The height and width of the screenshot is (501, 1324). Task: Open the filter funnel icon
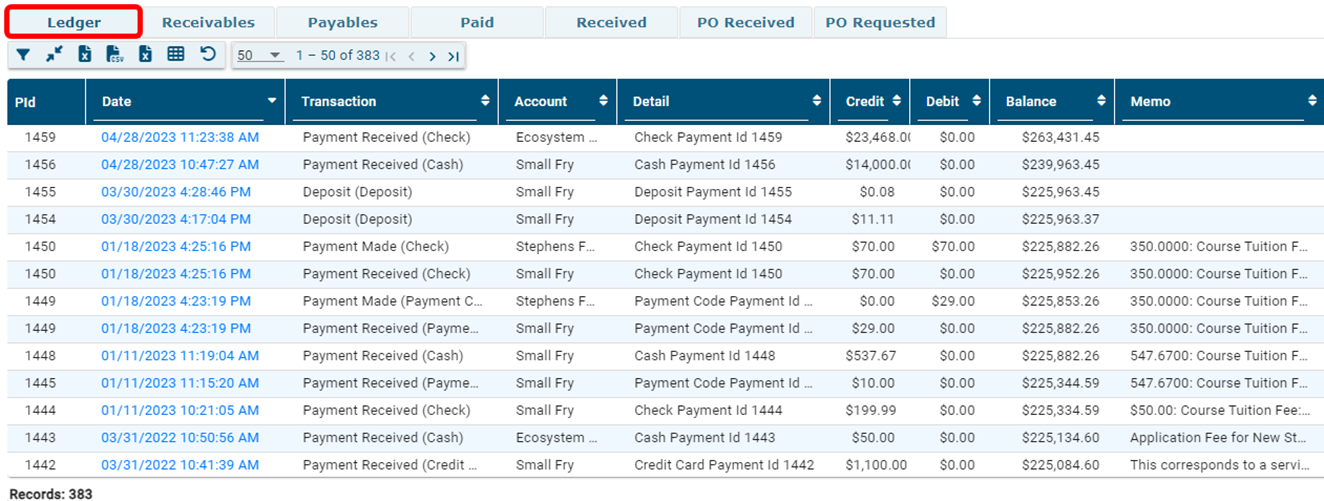(23, 55)
